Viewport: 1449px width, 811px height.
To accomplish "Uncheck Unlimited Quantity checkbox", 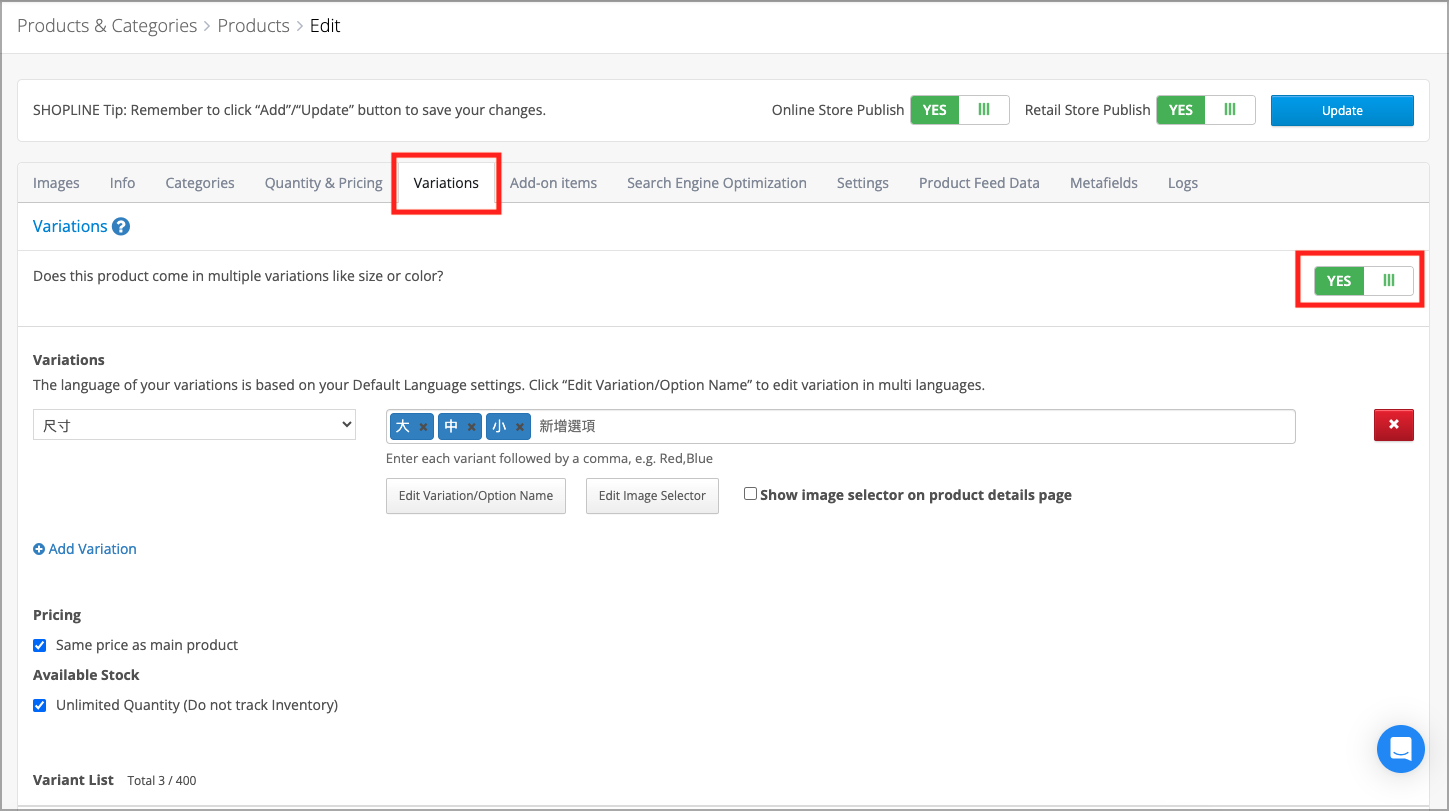I will 40,705.
